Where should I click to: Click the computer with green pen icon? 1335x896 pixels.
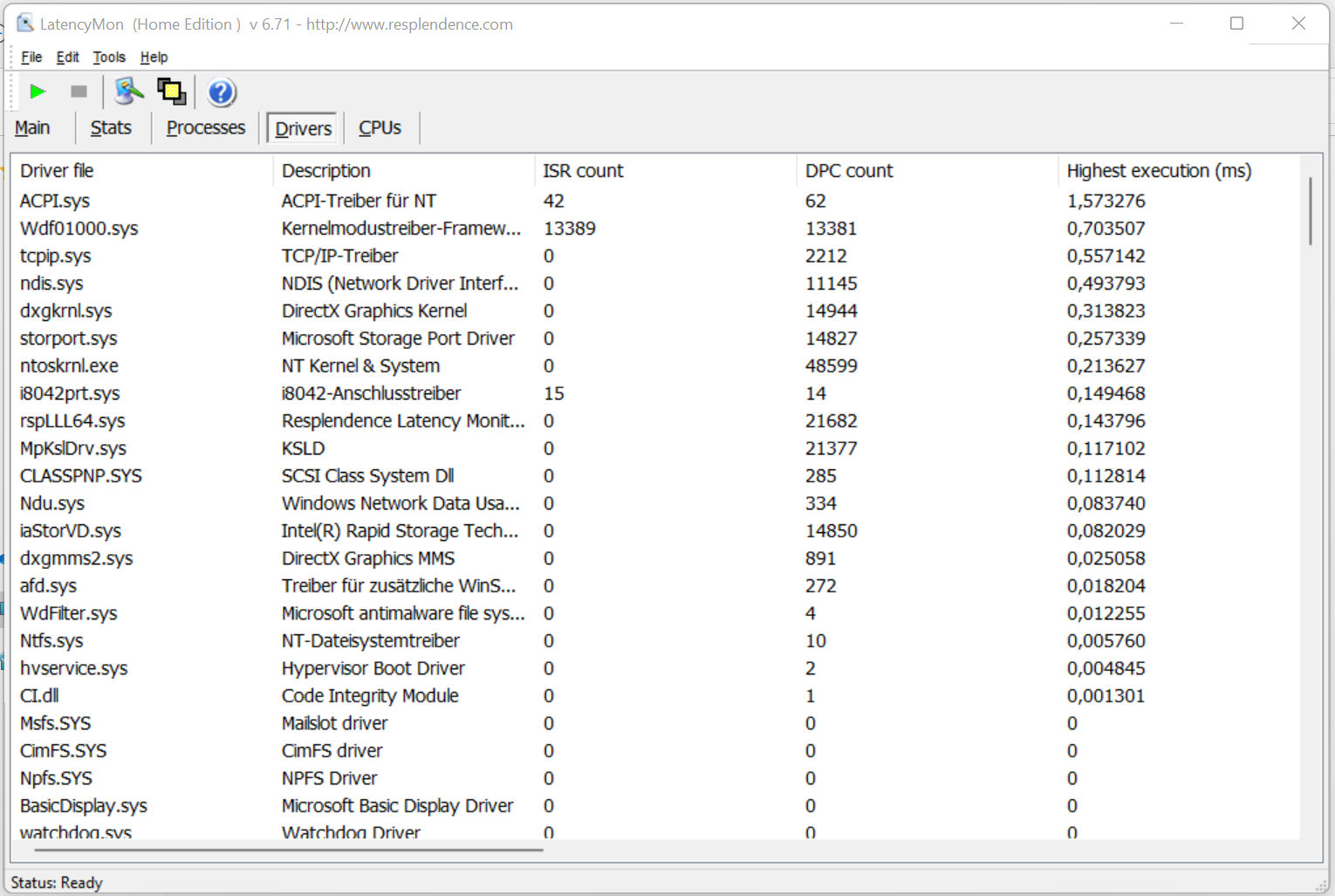pos(129,92)
